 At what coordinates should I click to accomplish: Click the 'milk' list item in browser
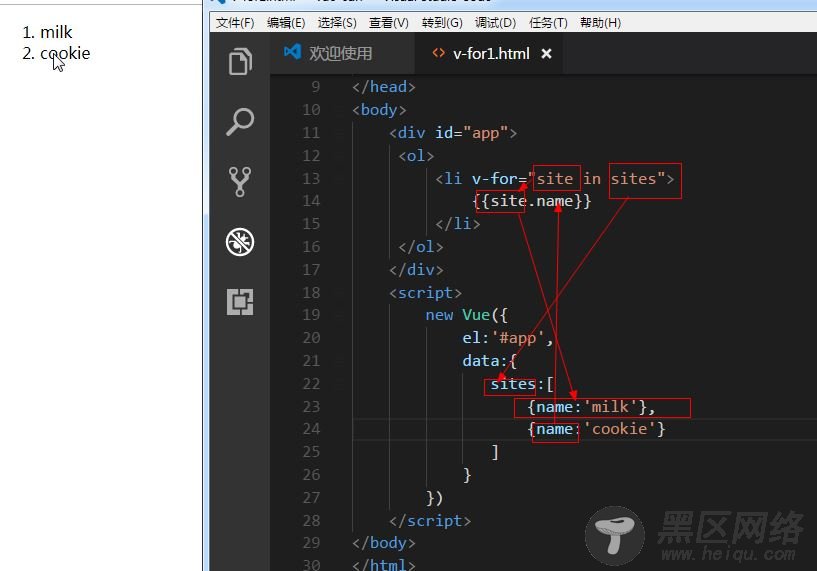click(x=56, y=32)
